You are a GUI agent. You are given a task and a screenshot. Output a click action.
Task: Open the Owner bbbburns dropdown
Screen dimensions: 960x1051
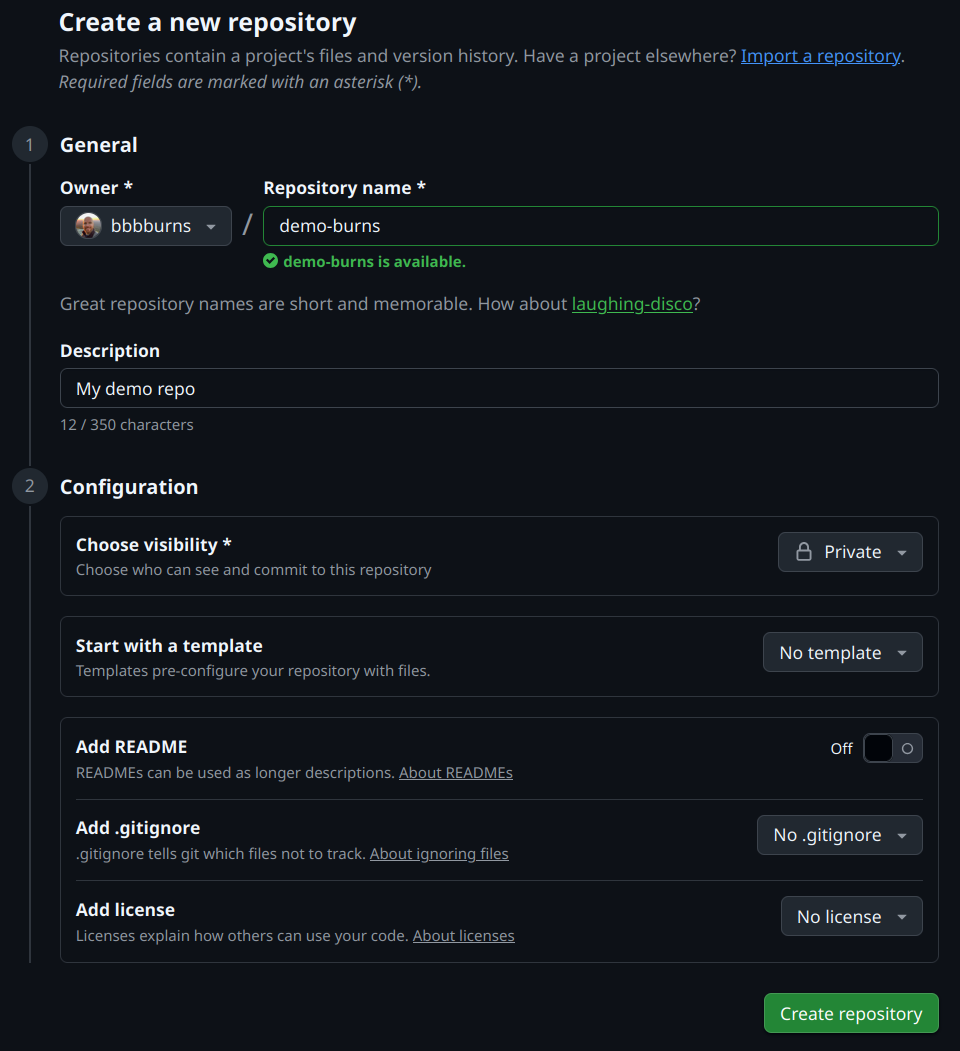146,226
